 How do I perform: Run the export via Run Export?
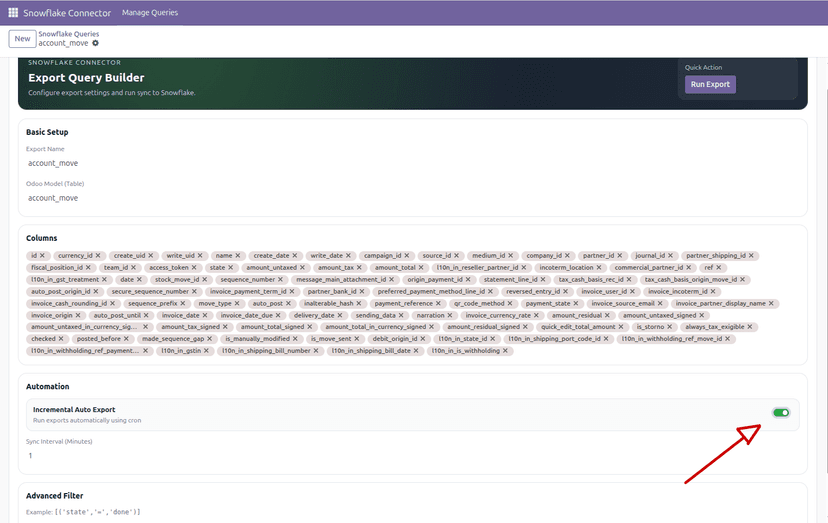(710, 85)
